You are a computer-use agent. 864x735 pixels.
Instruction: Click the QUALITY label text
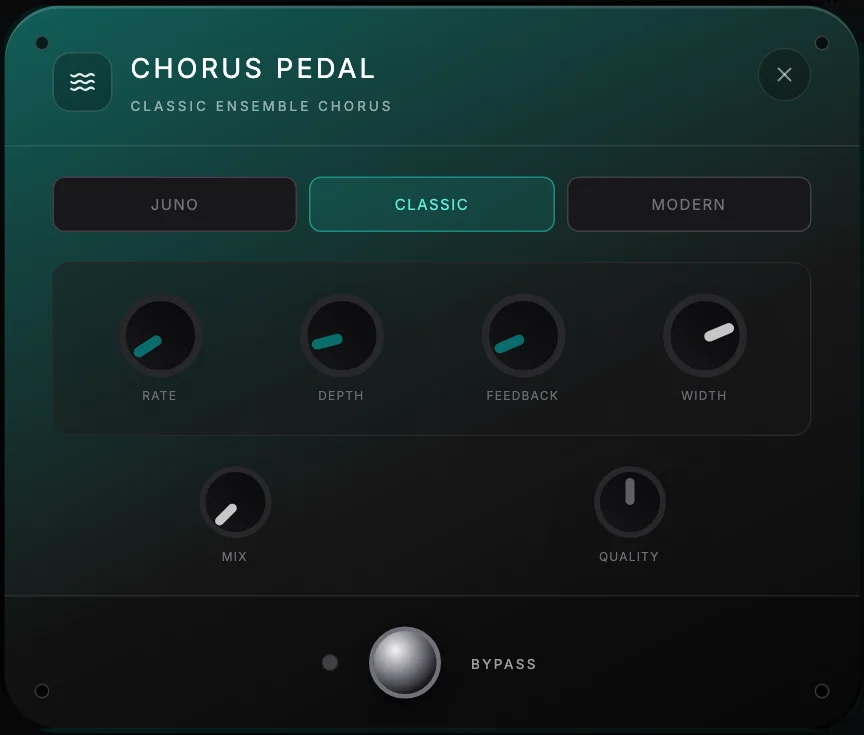pos(629,556)
